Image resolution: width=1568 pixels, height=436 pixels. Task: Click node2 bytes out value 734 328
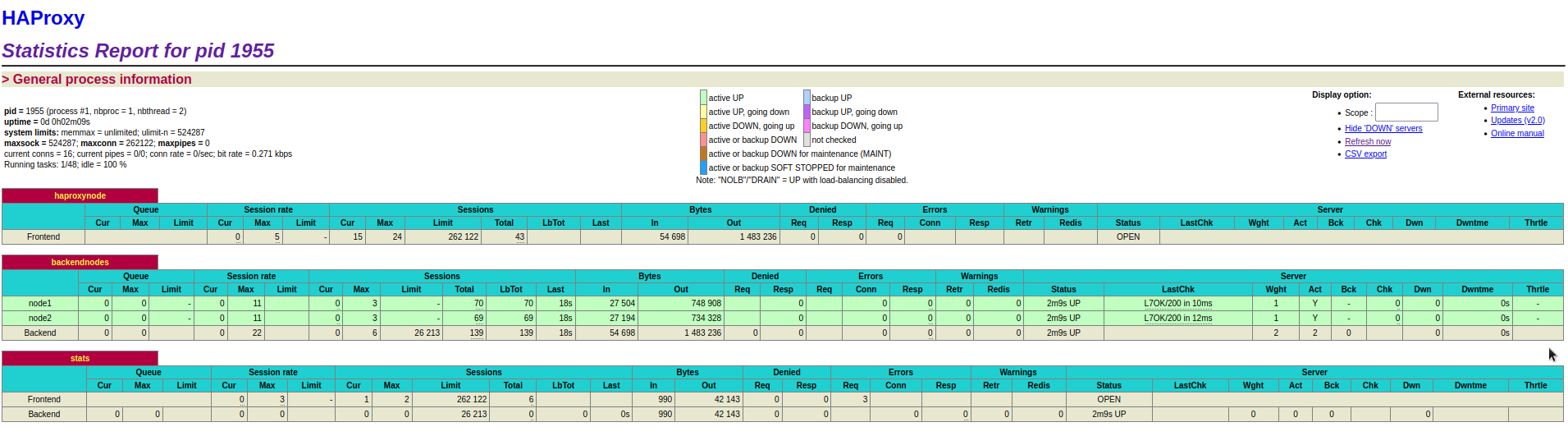pos(706,318)
